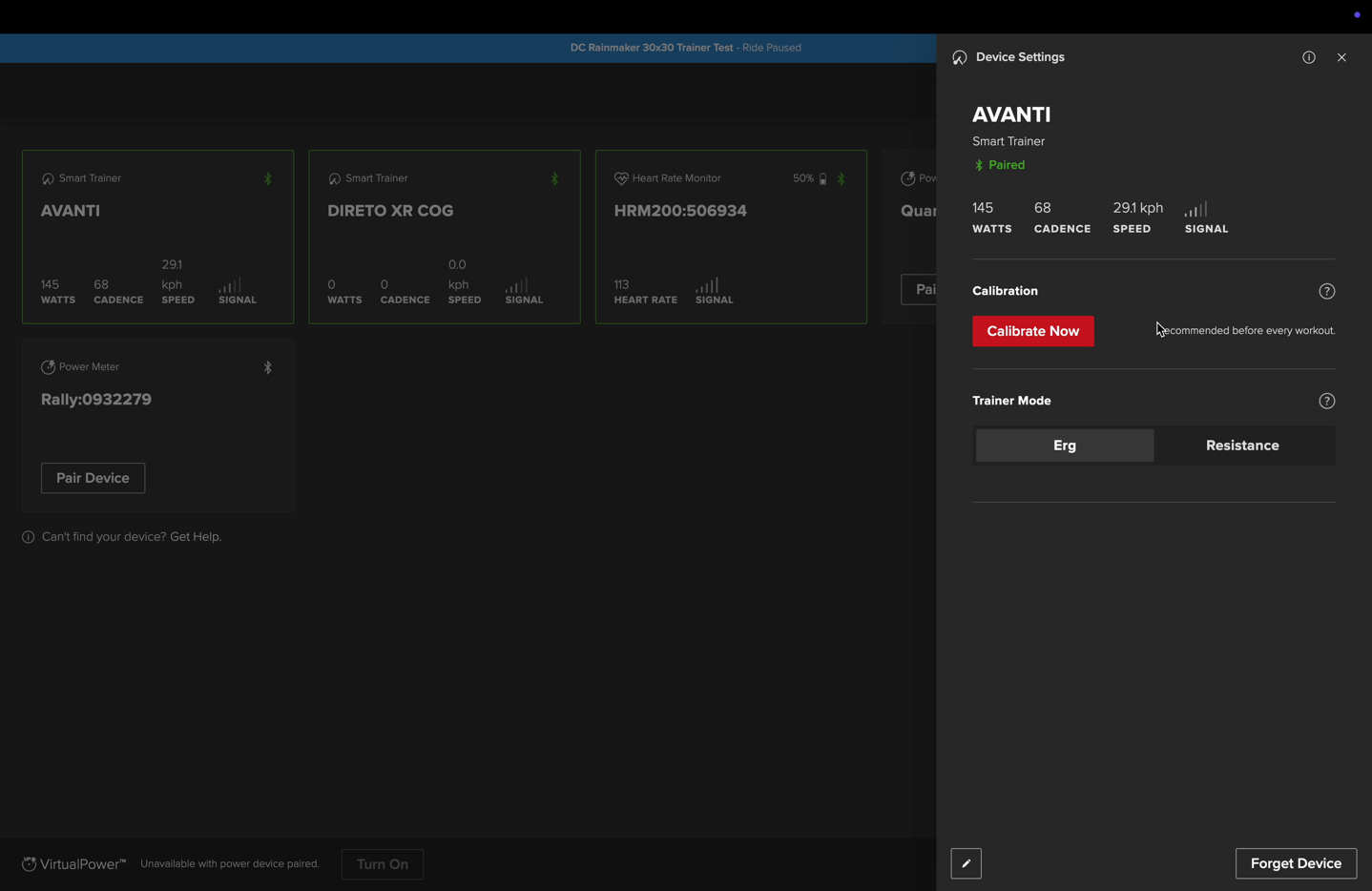Click Bluetooth icon on AVANTI card

coord(268,178)
